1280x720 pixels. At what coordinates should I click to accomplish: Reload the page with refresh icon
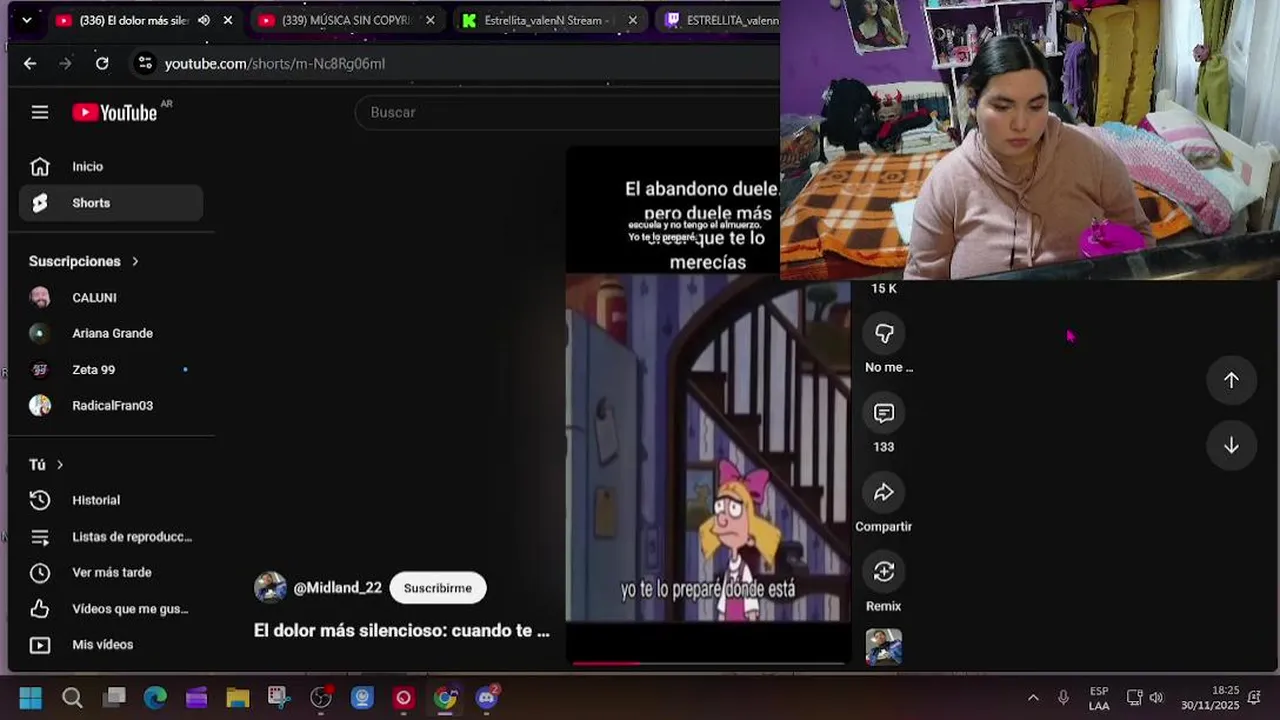click(x=102, y=63)
